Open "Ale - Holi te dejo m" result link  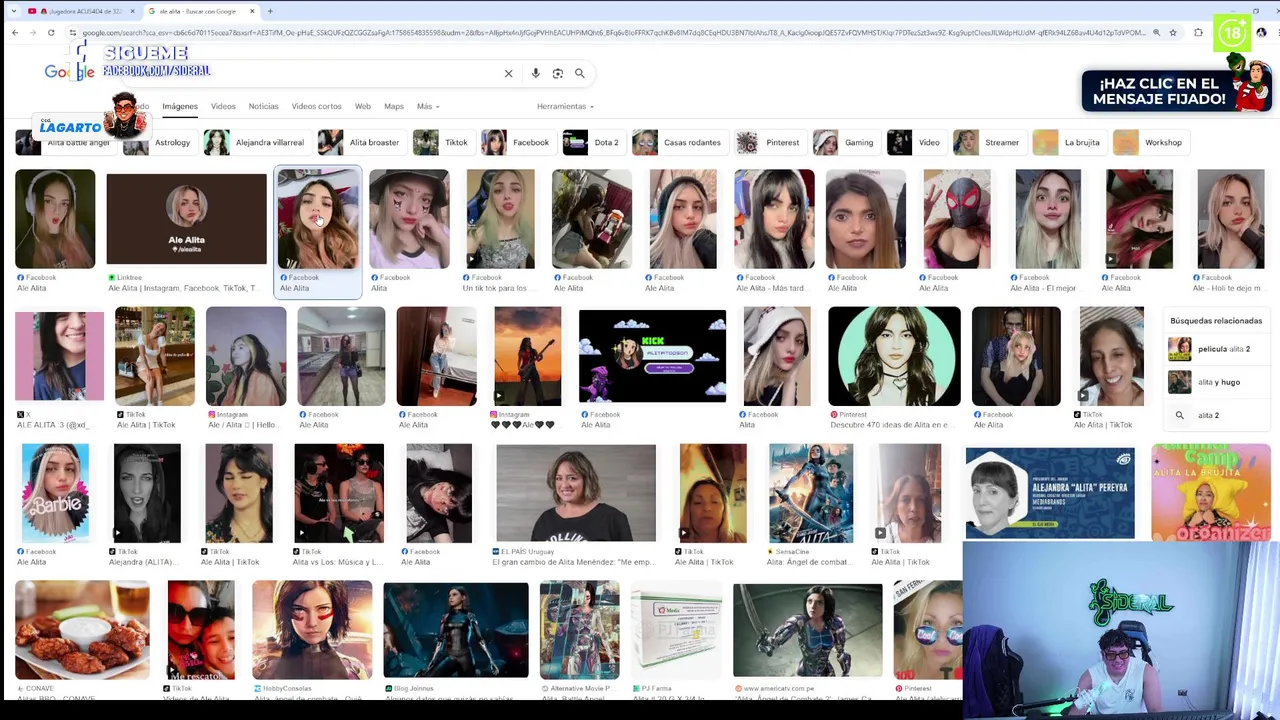tap(1231, 288)
